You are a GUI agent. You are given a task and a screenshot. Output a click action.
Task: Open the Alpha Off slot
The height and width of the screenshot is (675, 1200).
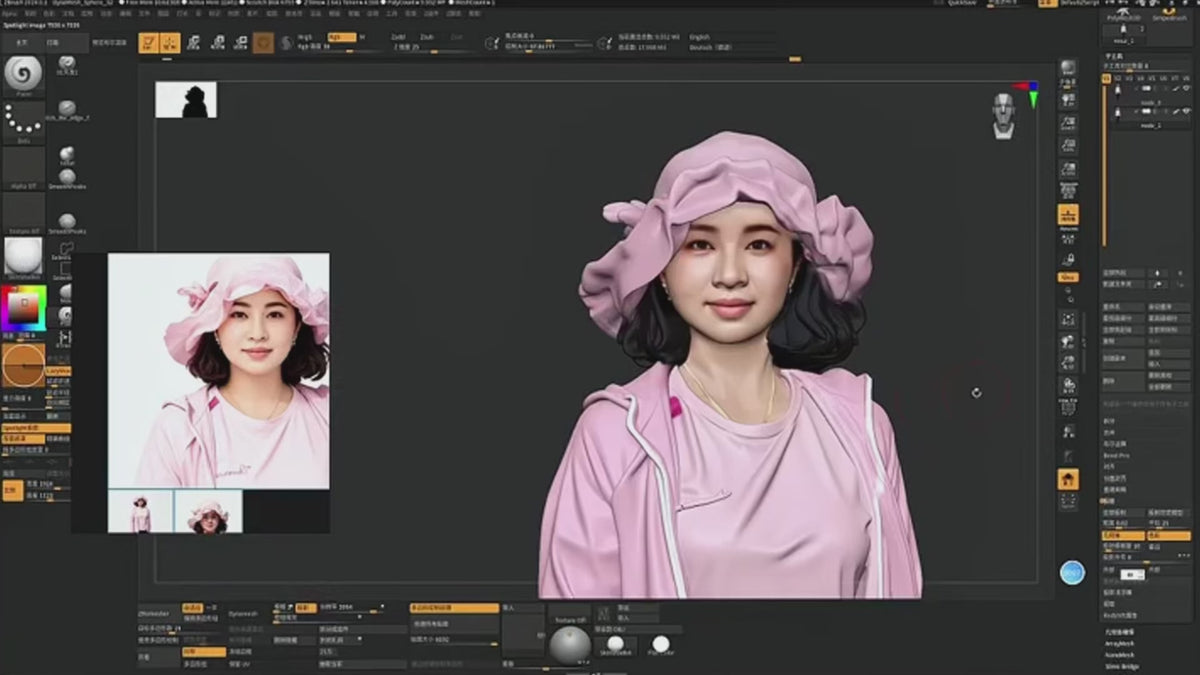point(23,168)
